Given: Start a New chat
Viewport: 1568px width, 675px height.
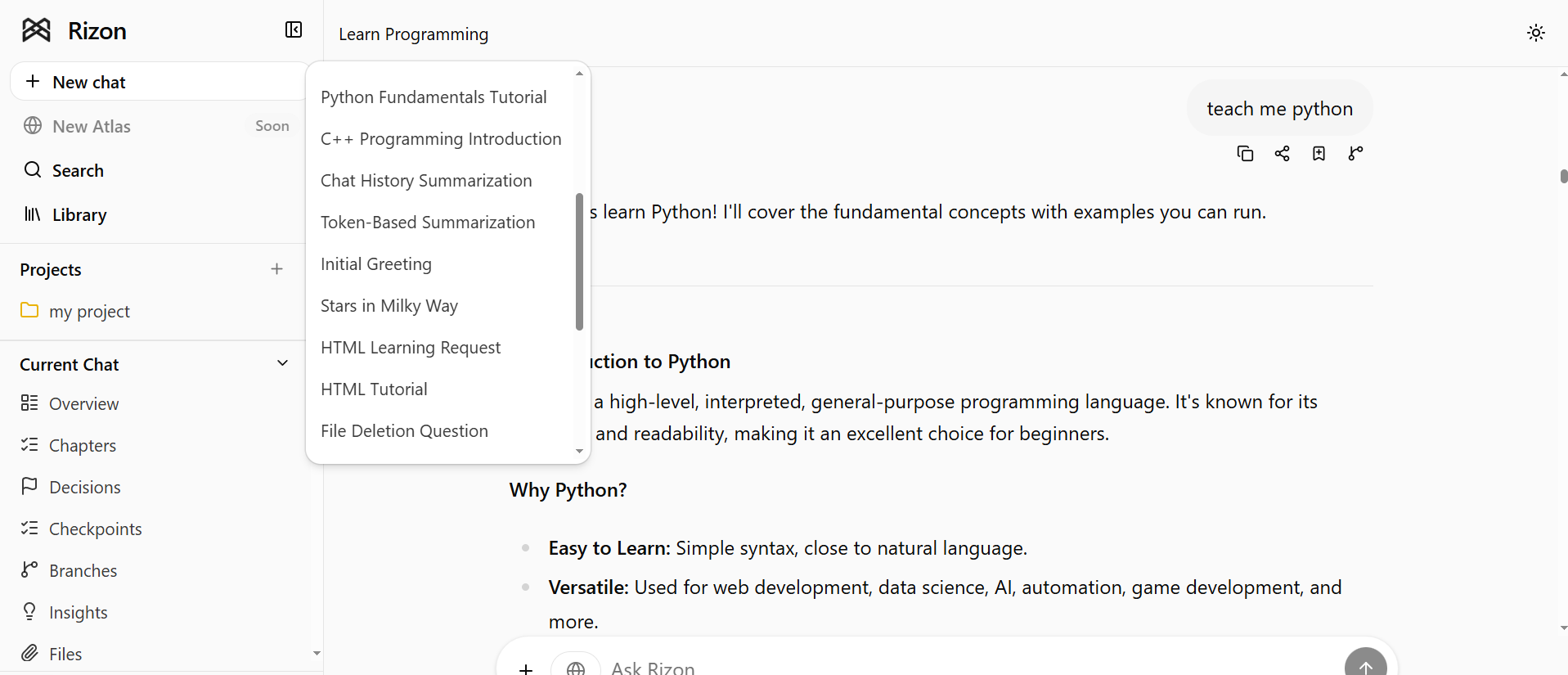Looking at the screenshot, I should click(158, 82).
